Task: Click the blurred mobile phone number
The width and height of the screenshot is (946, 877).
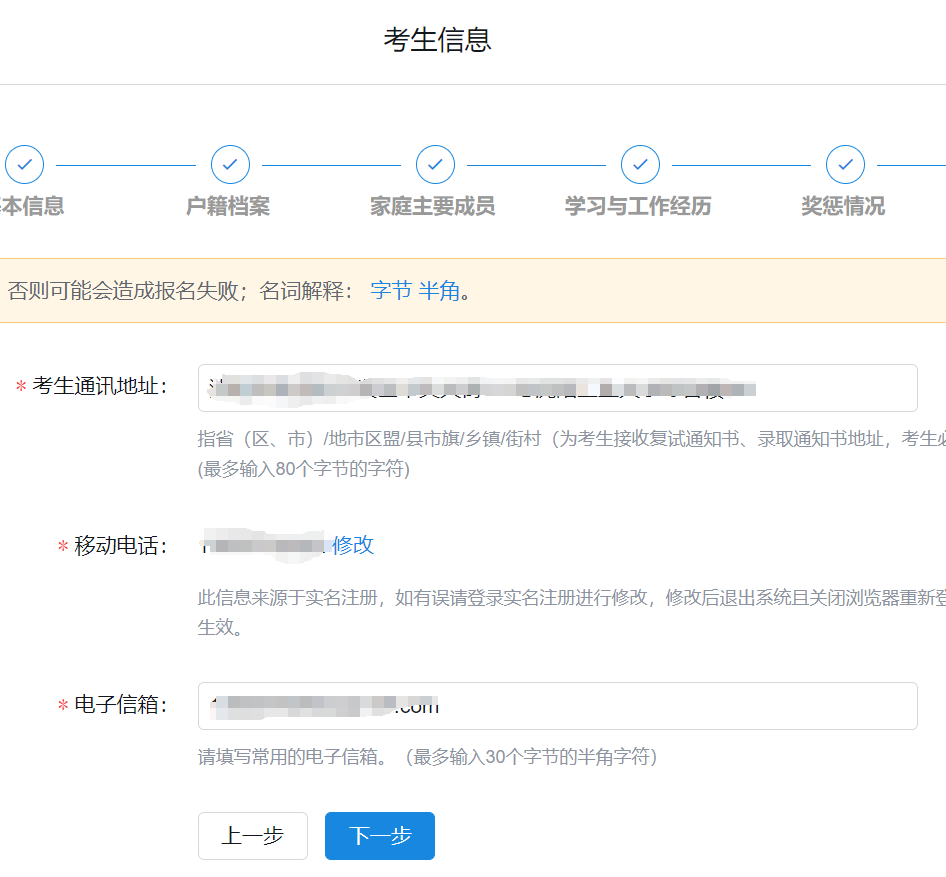Action: 263,545
